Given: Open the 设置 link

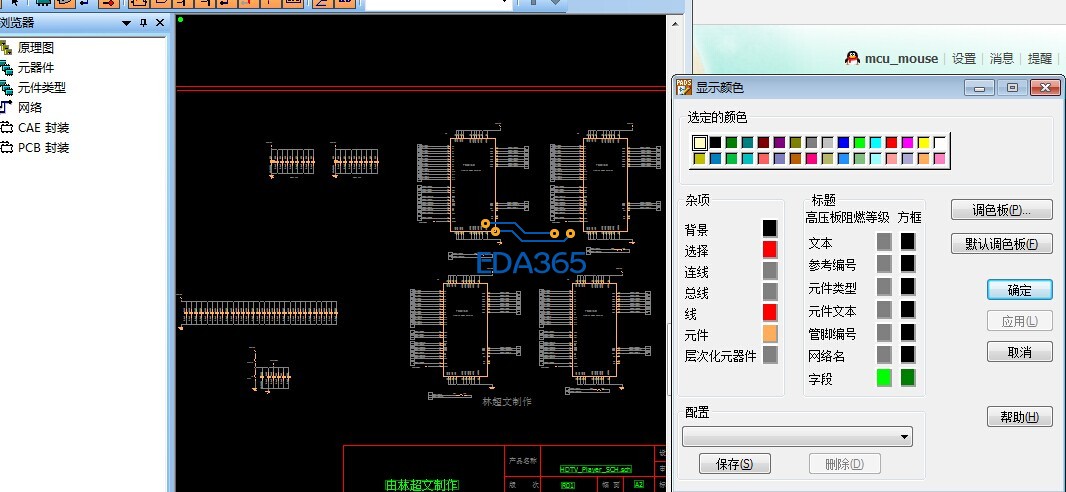Looking at the screenshot, I should (x=964, y=59).
